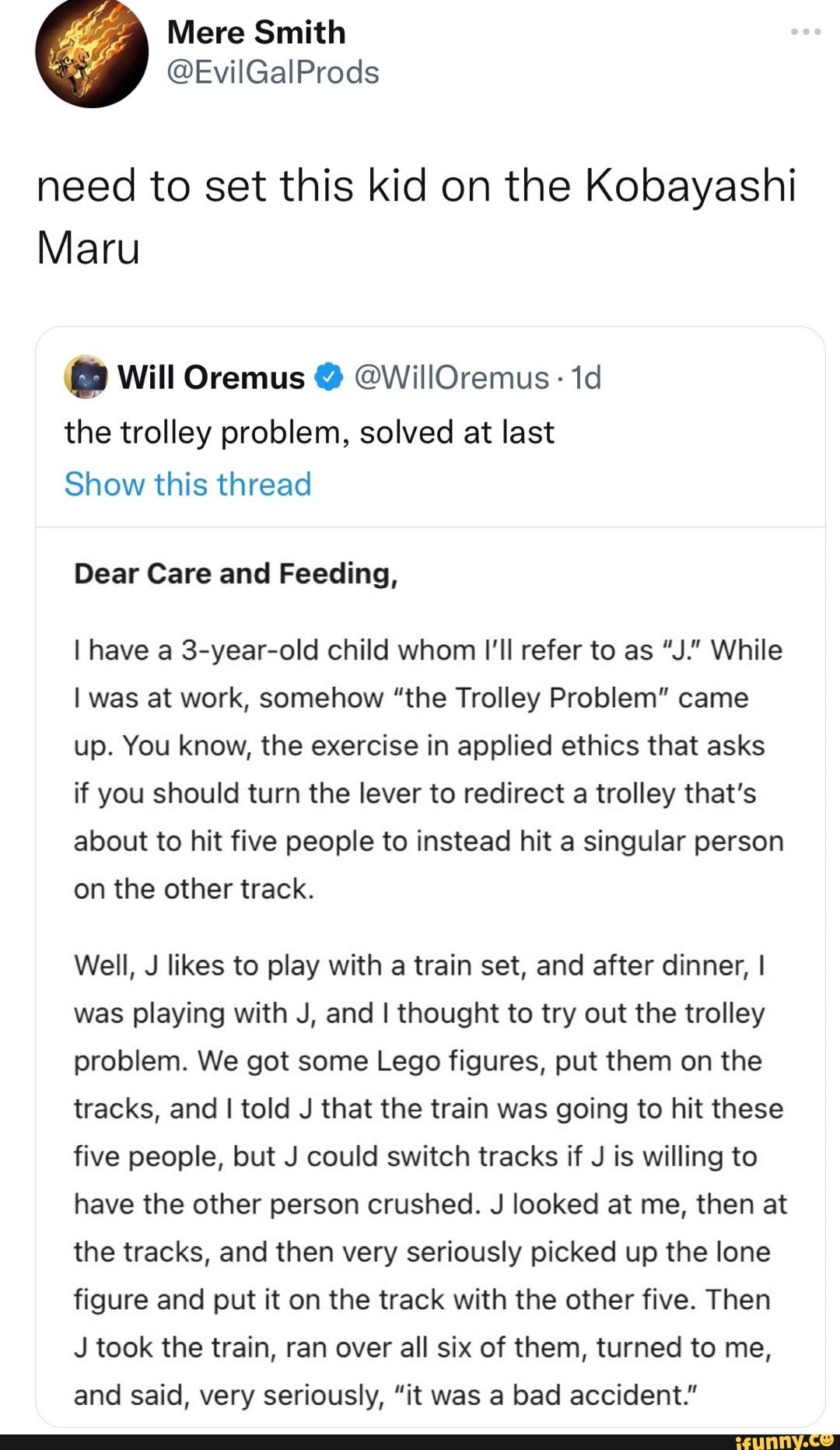Click the Dear Care and Feeding heading
This screenshot has height=1450, width=840.
pyautogui.click(x=236, y=573)
